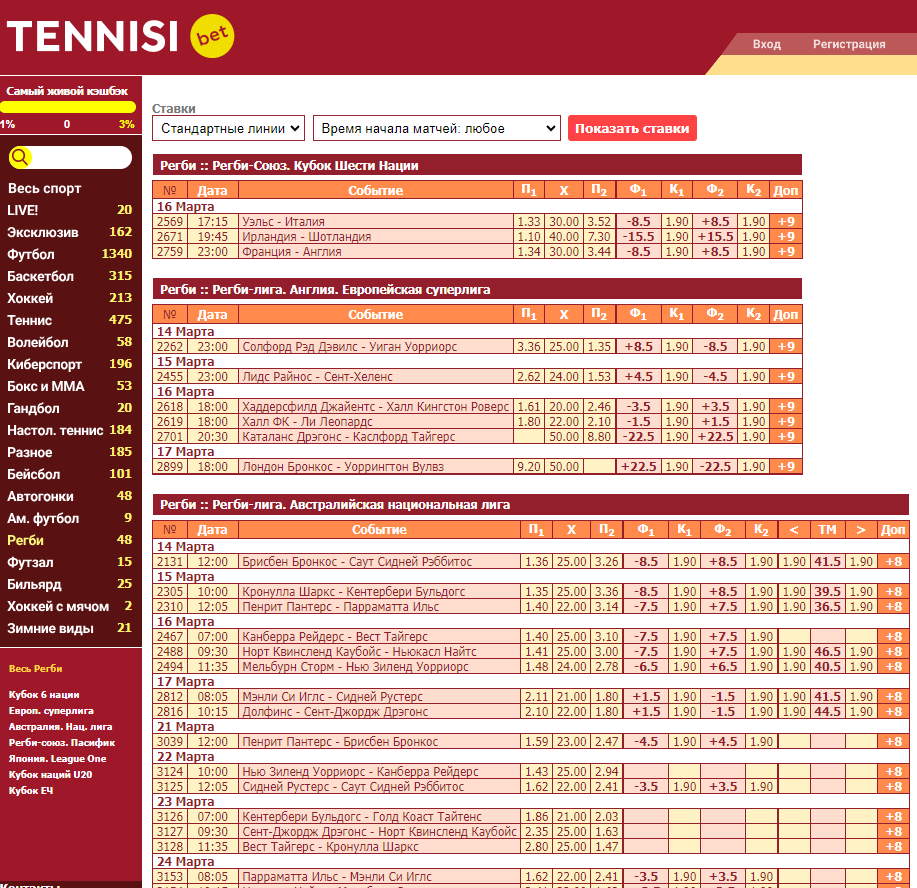
Task: Expand the Время начала матчей dropdown
Action: pyautogui.click(x=437, y=128)
